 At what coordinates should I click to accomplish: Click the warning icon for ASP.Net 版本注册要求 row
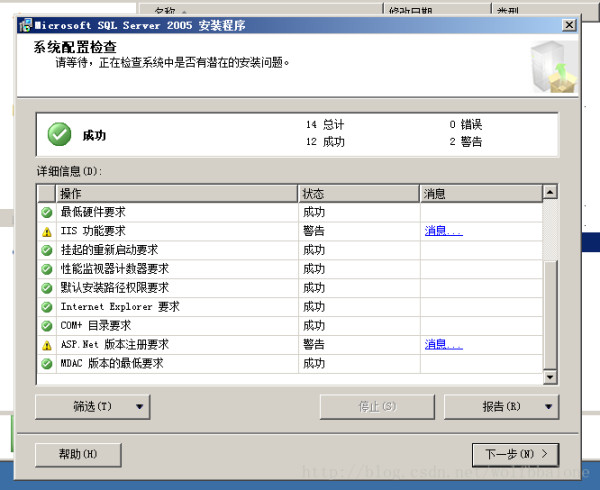47,345
